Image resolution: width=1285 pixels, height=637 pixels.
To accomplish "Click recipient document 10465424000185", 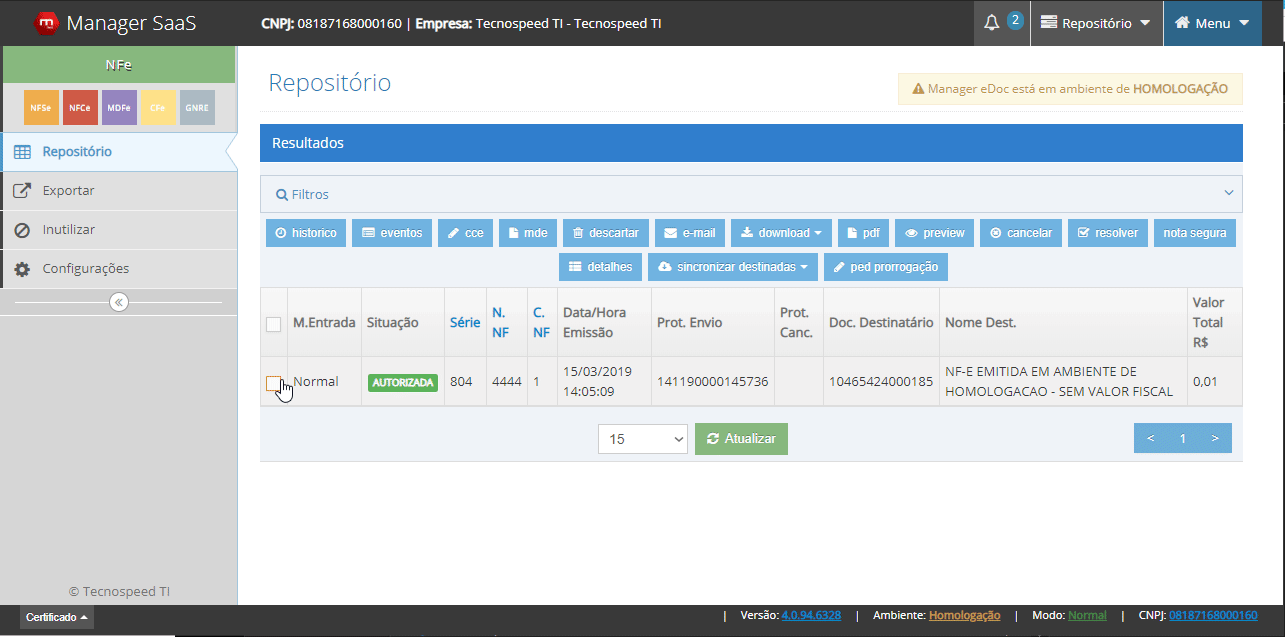I will (881, 381).
